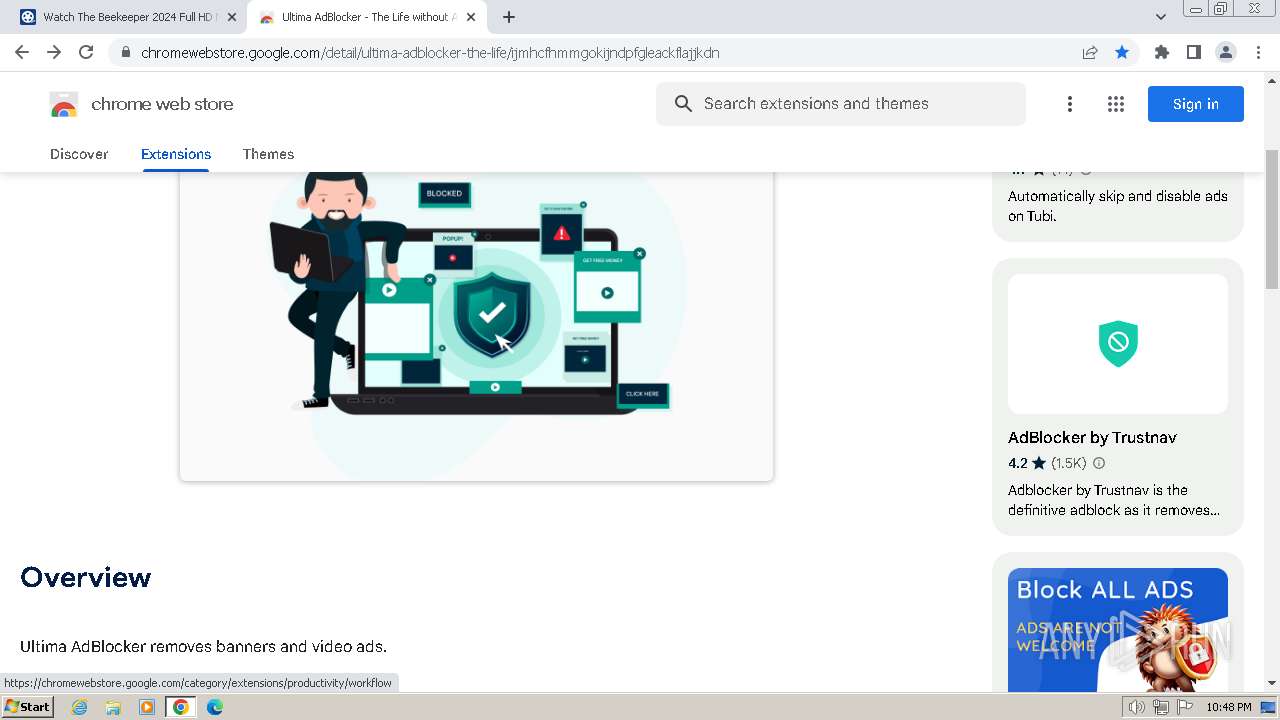Screen dimensions: 1280x720
Task: Open File Explorer from taskbar
Action: (113, 707)
